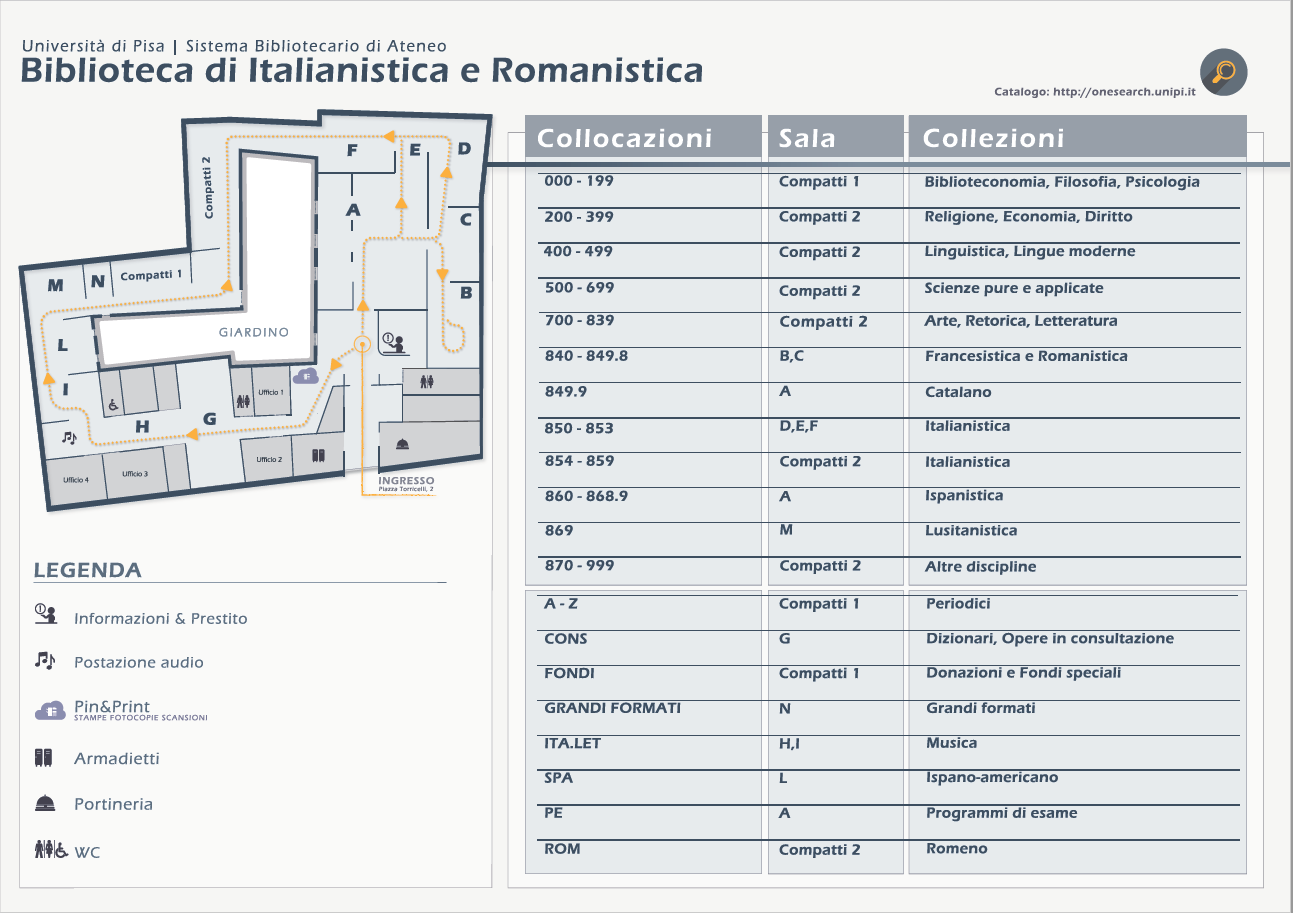Click the WC icon in the legend
This screenshot has width=1293, height=913.
coord(51,850)
